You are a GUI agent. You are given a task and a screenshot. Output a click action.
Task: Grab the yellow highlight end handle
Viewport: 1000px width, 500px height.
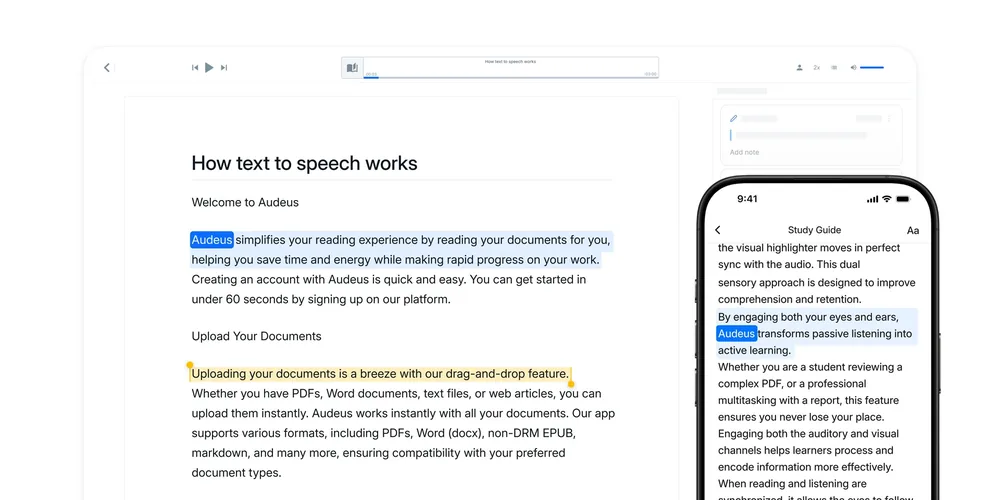[x=571, y=384]
